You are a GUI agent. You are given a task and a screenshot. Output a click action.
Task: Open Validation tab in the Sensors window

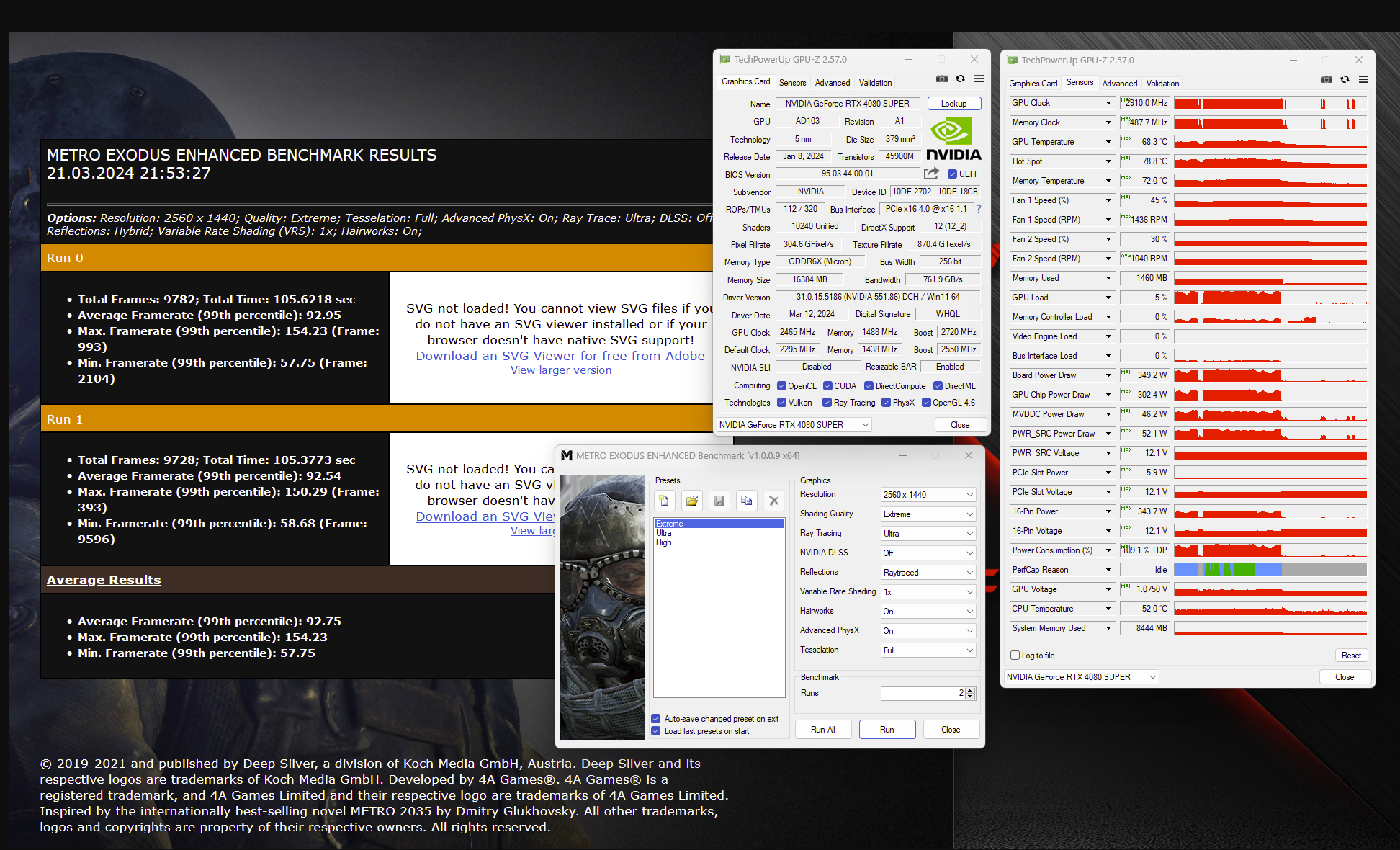tap(1162, 84)
